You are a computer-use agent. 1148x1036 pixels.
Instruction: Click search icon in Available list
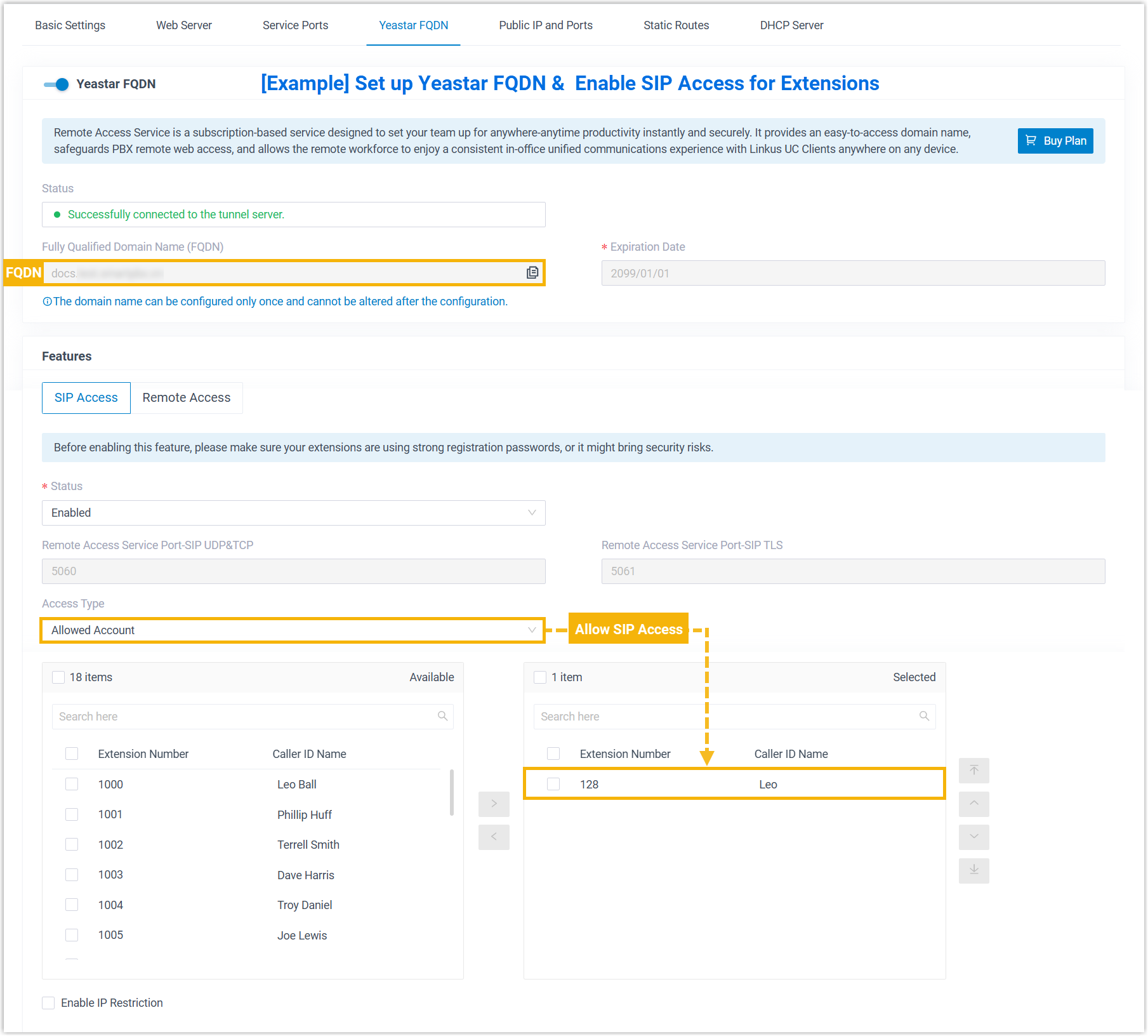[x=442, y=716]
